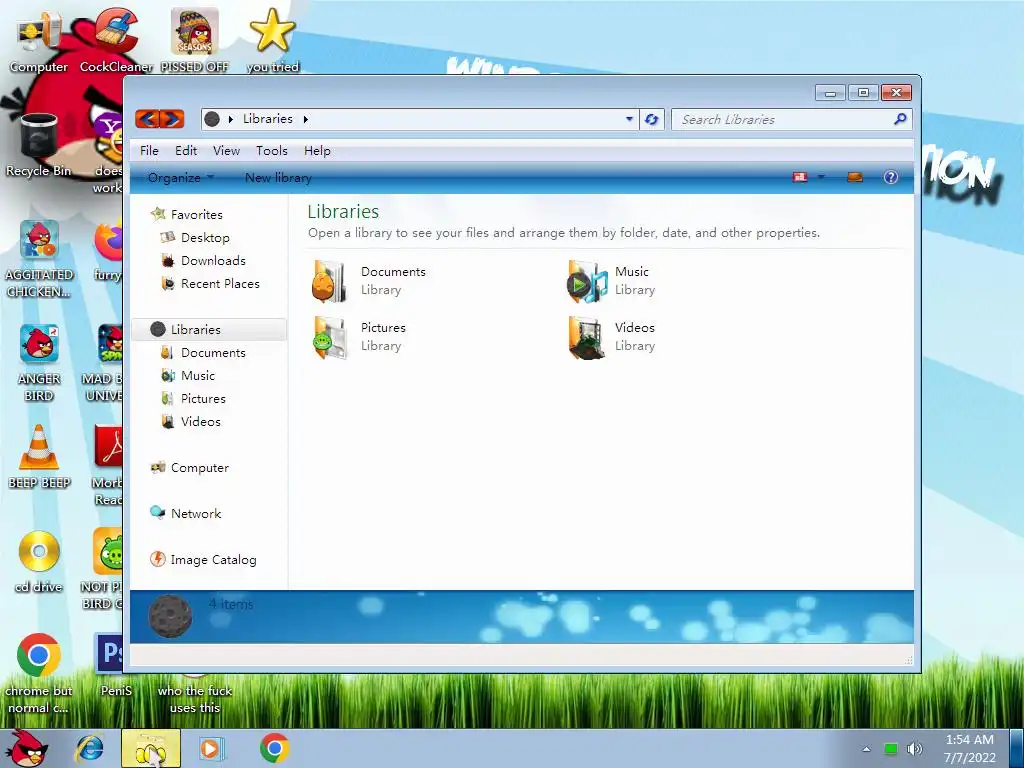Select Recent Places in sidebar

[x=220, y=283]
